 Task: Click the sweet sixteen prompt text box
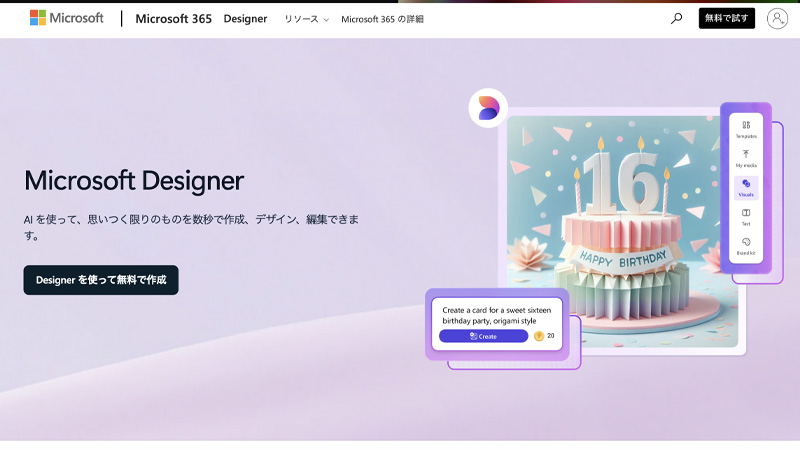(496, 315)
